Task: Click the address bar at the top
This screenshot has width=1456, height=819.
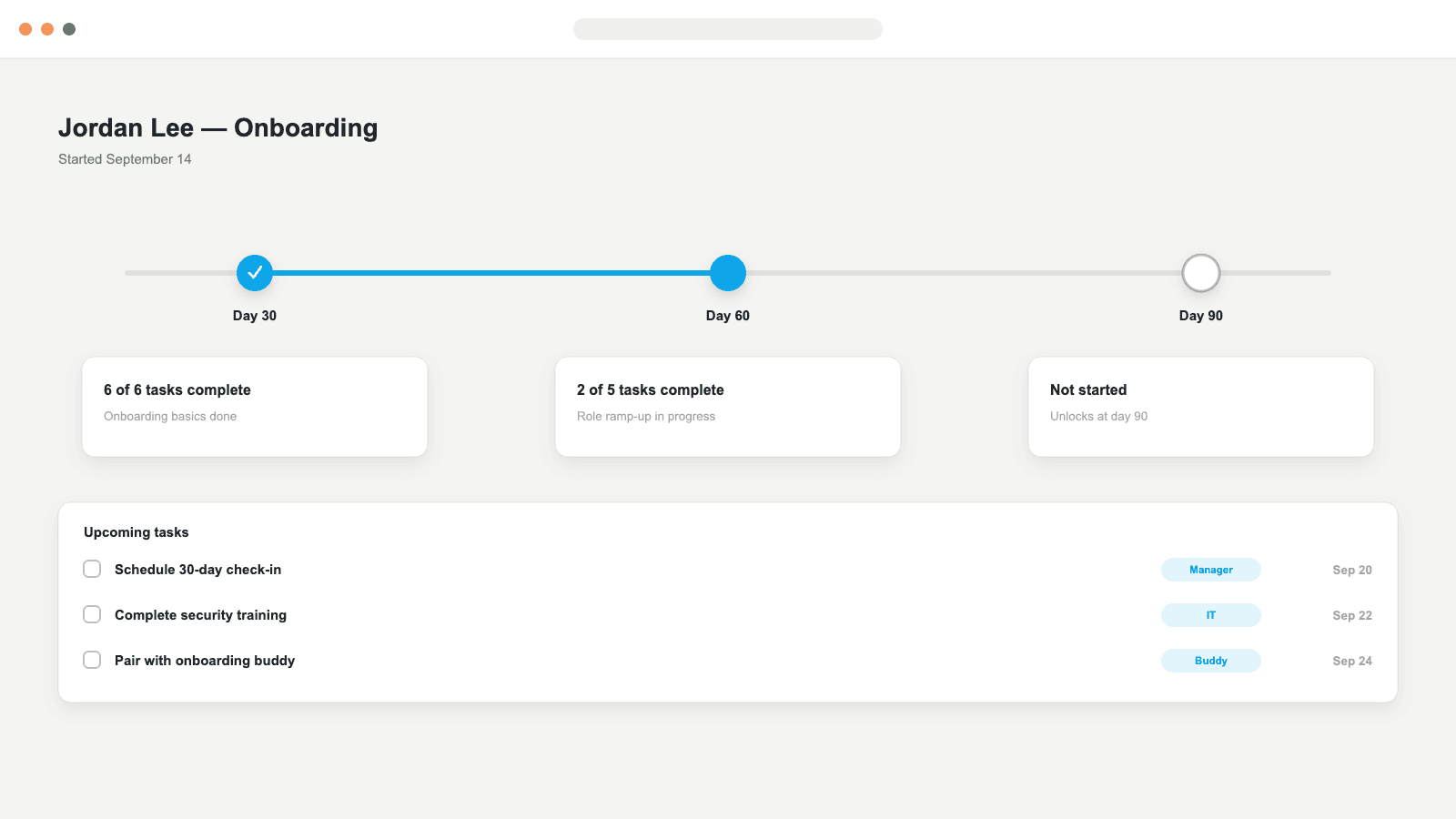Action: pos(728,29)
